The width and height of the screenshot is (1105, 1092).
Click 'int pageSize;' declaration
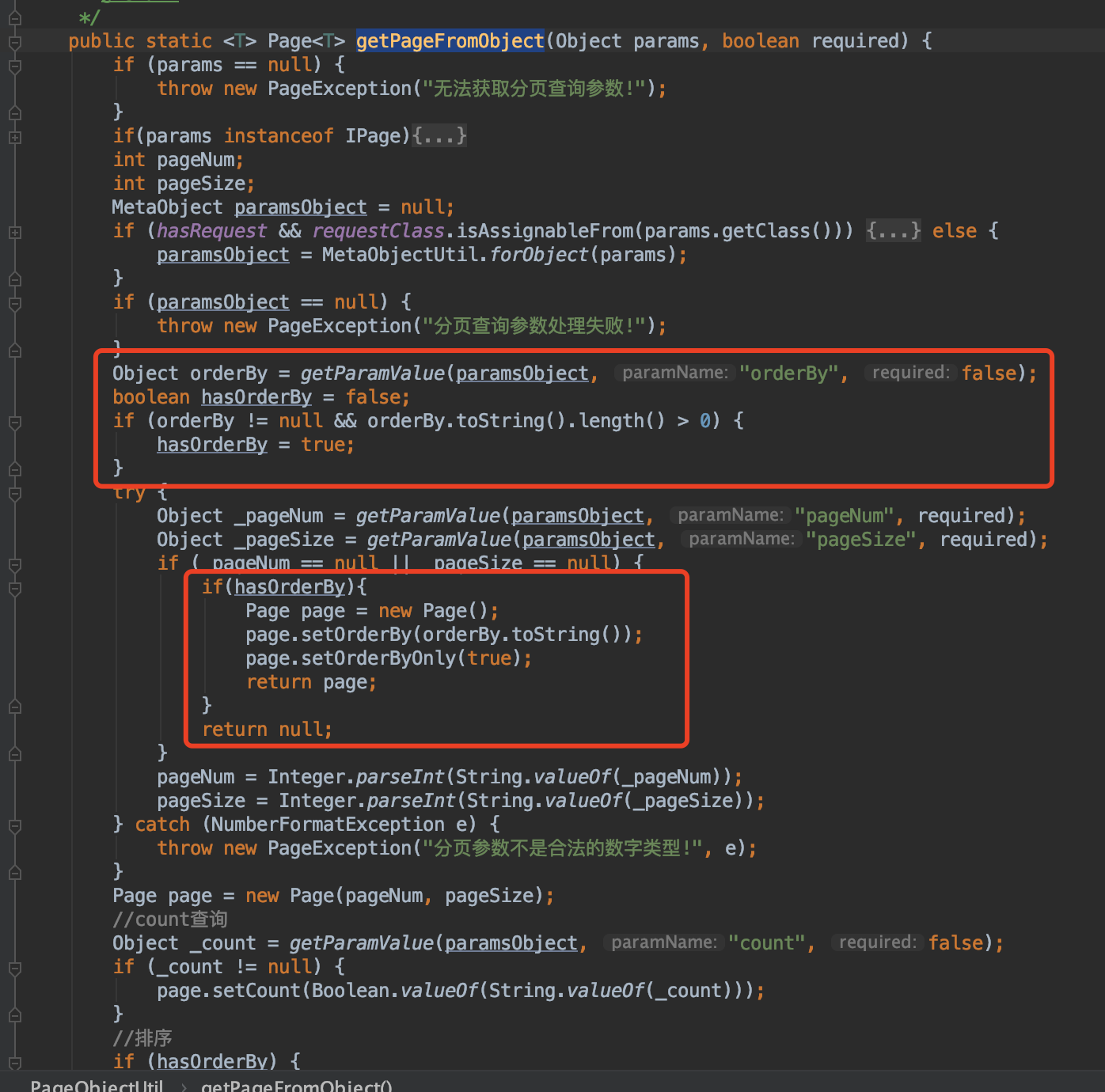coord(184,184)
